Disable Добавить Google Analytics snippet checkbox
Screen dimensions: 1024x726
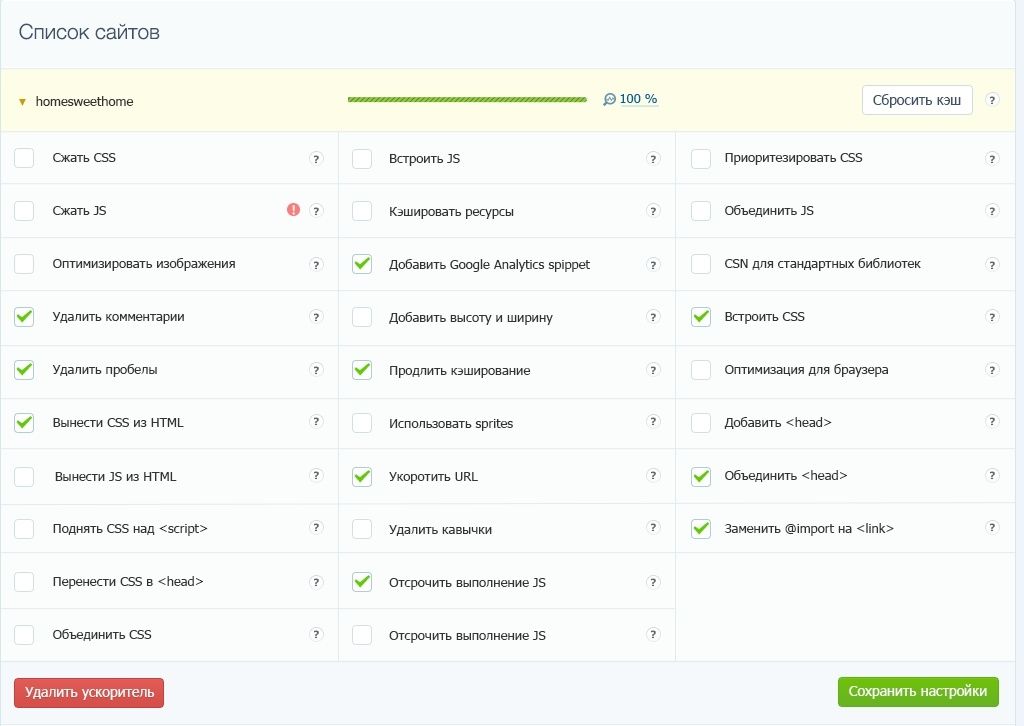tap(362, 265)
